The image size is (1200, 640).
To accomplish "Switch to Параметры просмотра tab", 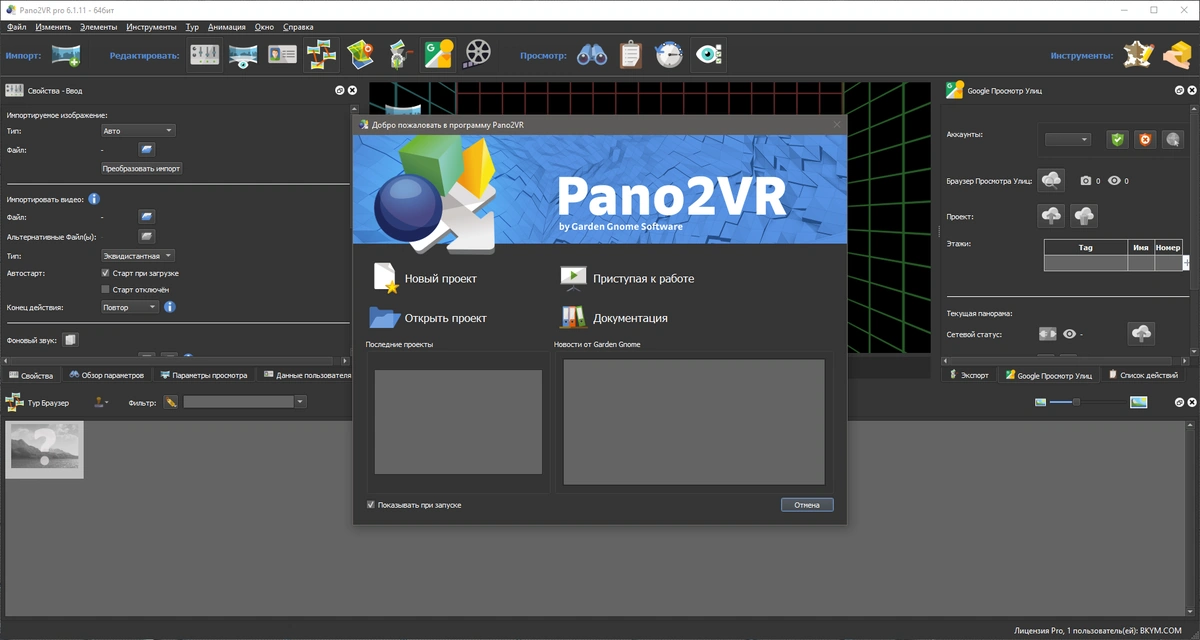I will [203, 375].
